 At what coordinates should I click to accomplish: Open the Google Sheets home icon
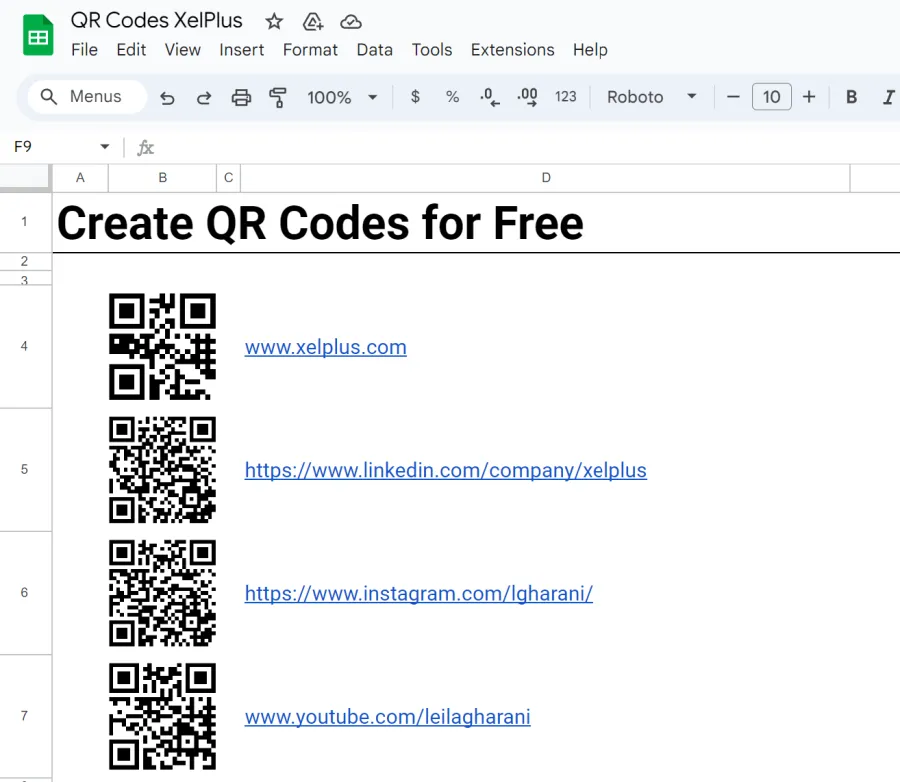click(38, 36)
